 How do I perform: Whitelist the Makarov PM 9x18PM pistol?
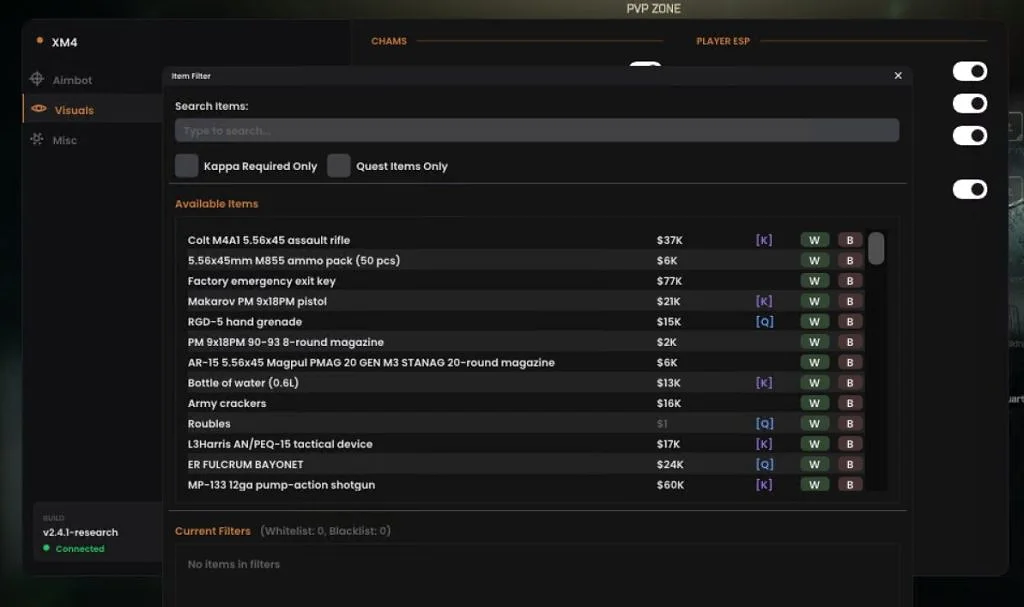(814, 301)
